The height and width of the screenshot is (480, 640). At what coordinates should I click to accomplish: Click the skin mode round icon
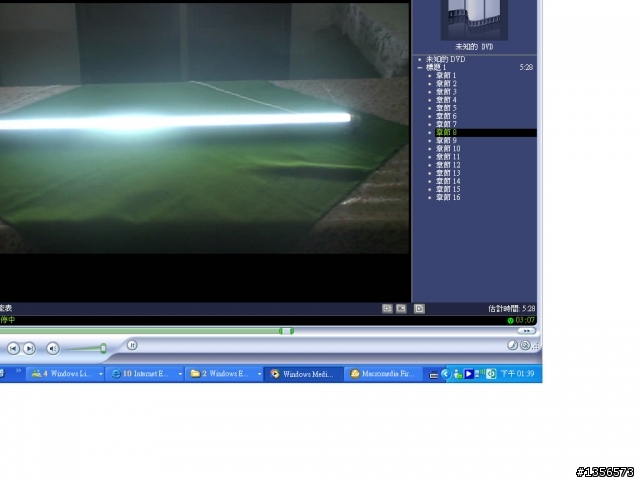click(513, 345)
